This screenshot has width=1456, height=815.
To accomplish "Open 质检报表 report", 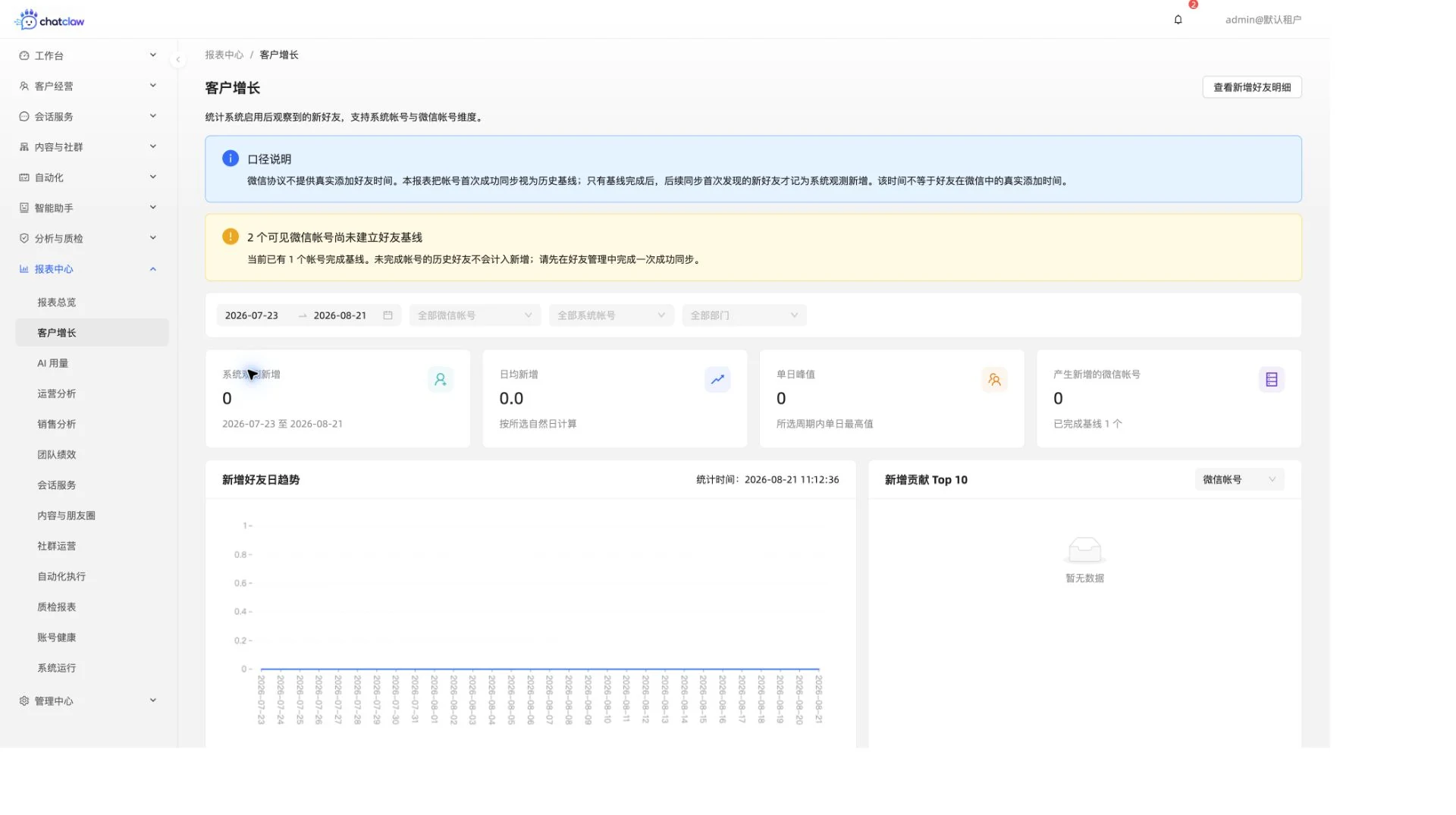I will 92,607.
